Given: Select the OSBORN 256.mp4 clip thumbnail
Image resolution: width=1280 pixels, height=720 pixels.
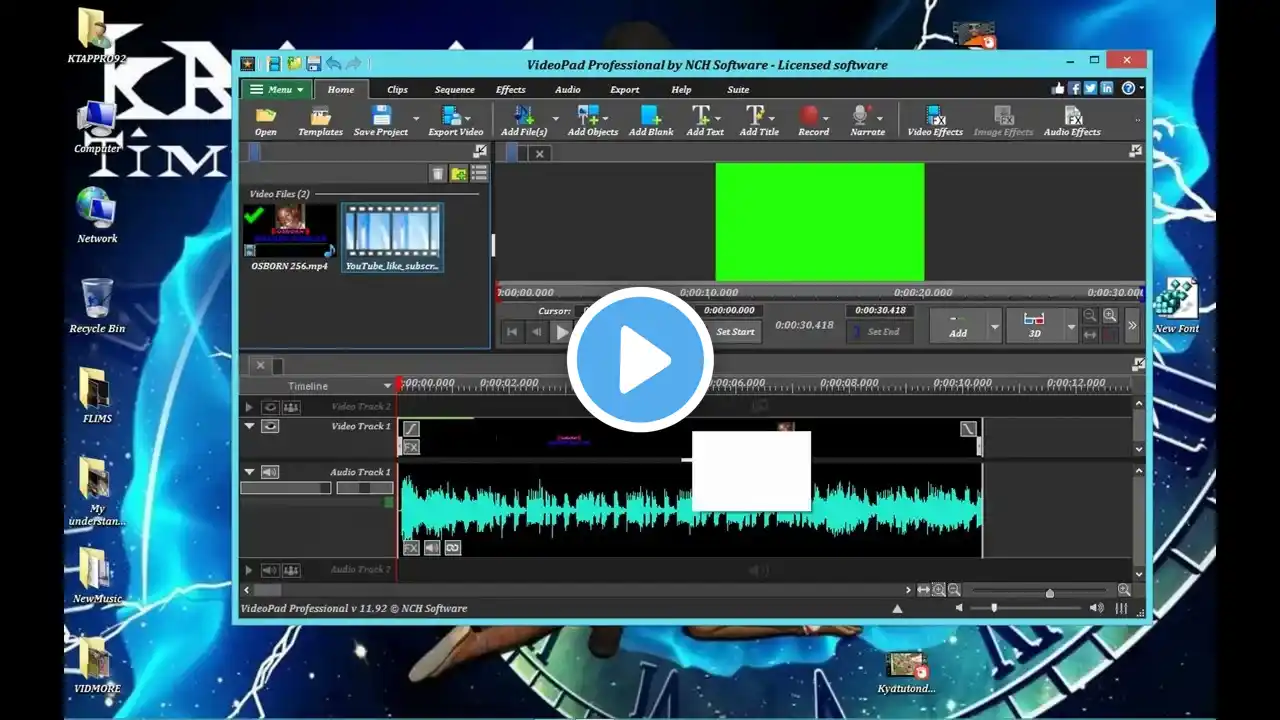Looking at the screenshot, I should coord(290,230).
